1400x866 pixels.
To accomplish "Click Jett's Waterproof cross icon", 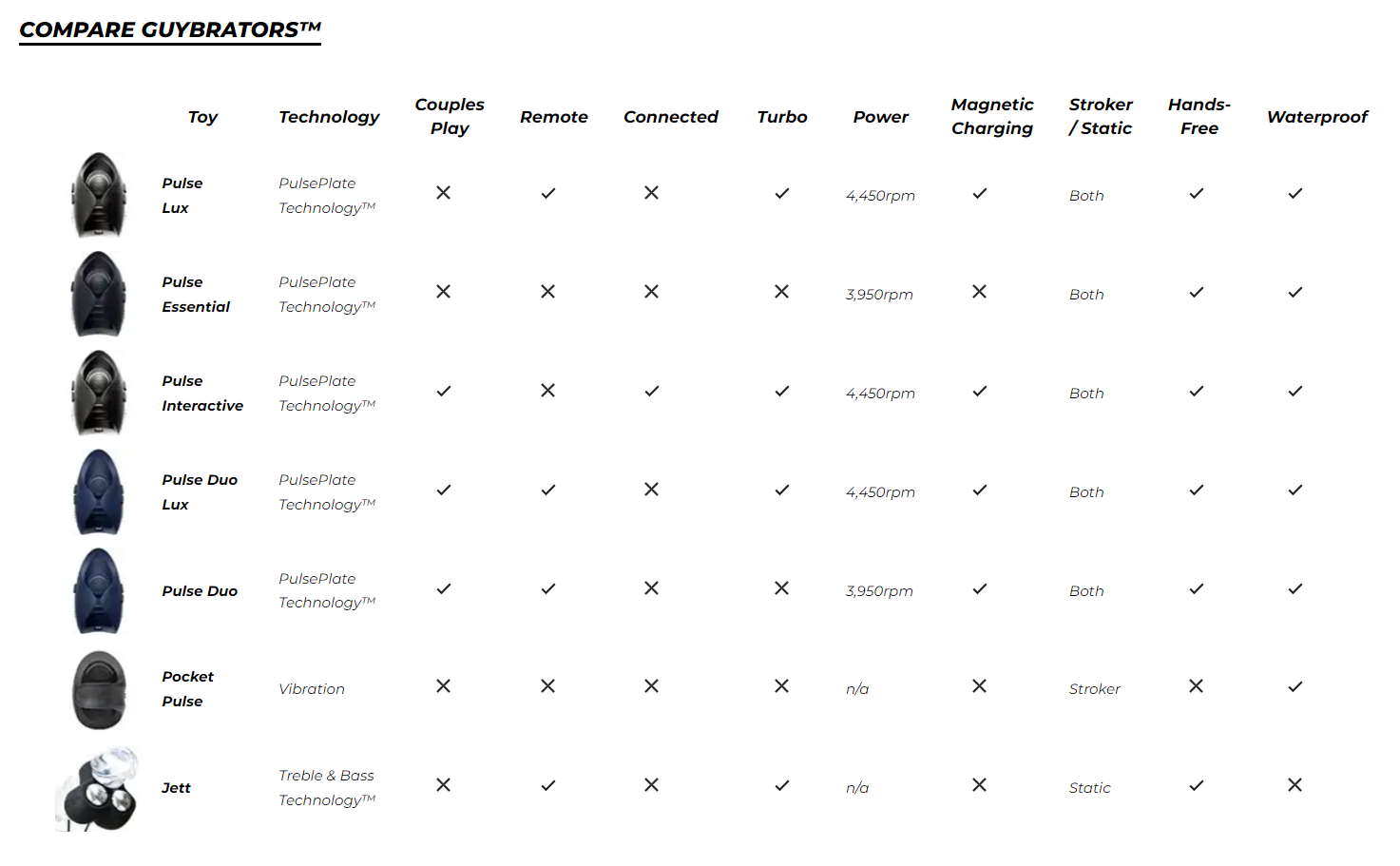I will pos(1295,785).
